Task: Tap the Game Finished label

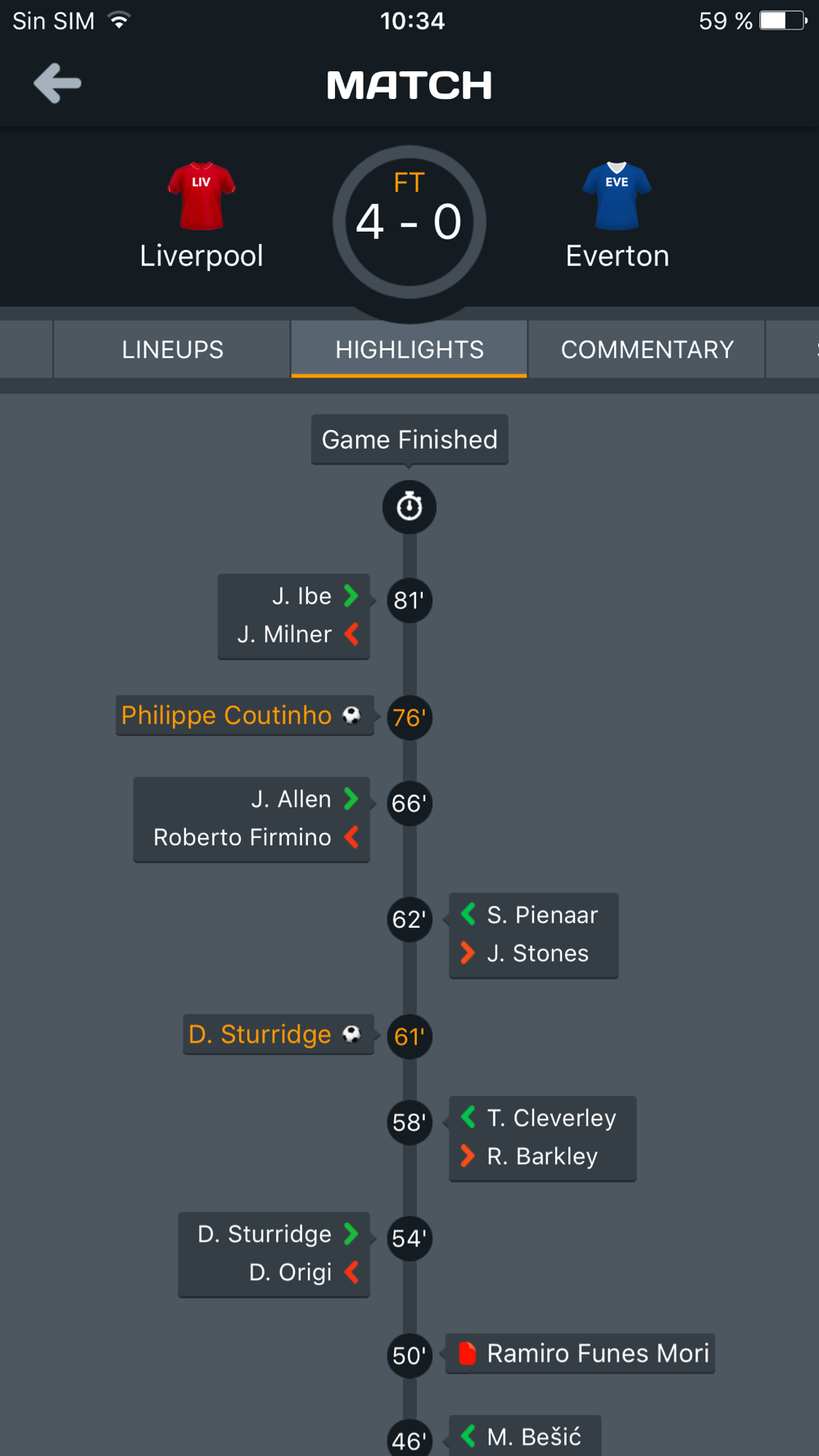Action: point(409,440)
